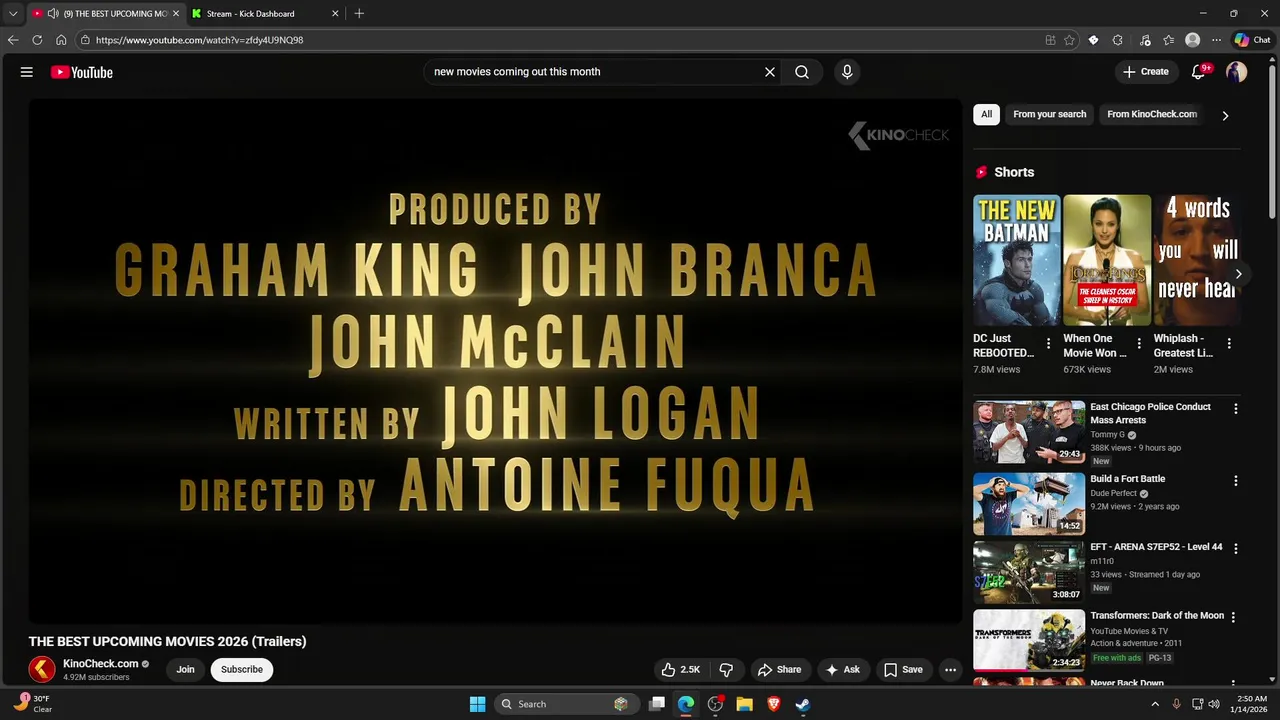Open more actions menu under the video
Image resolution: width=1280 pixels, height=720 pixels.
[x=951, y=670]
